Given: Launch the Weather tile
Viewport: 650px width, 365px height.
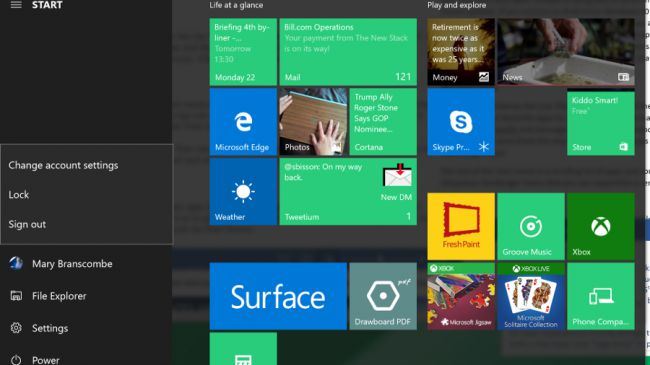Looking at the screenshot, I should (243, 192).
